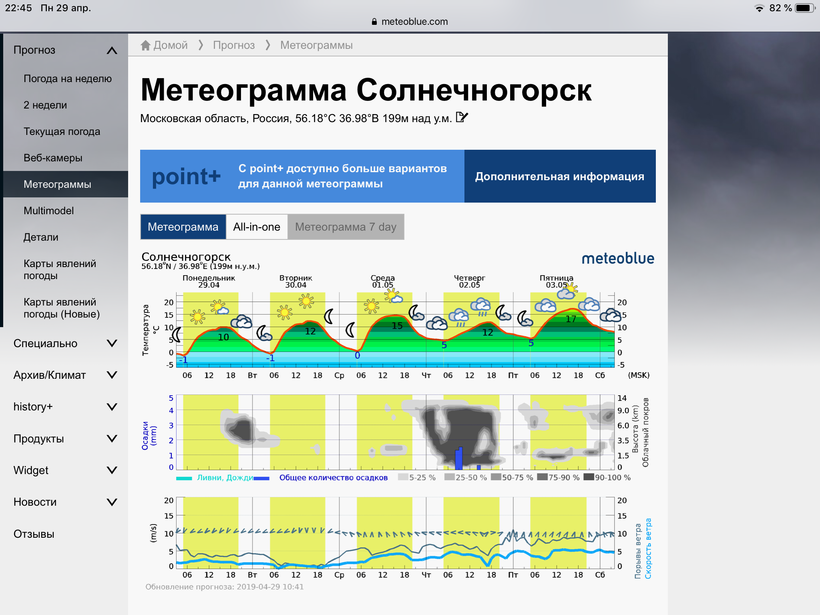Open the Веб-камеры sidebar item

pyautogui.click(x=53, y=158)
